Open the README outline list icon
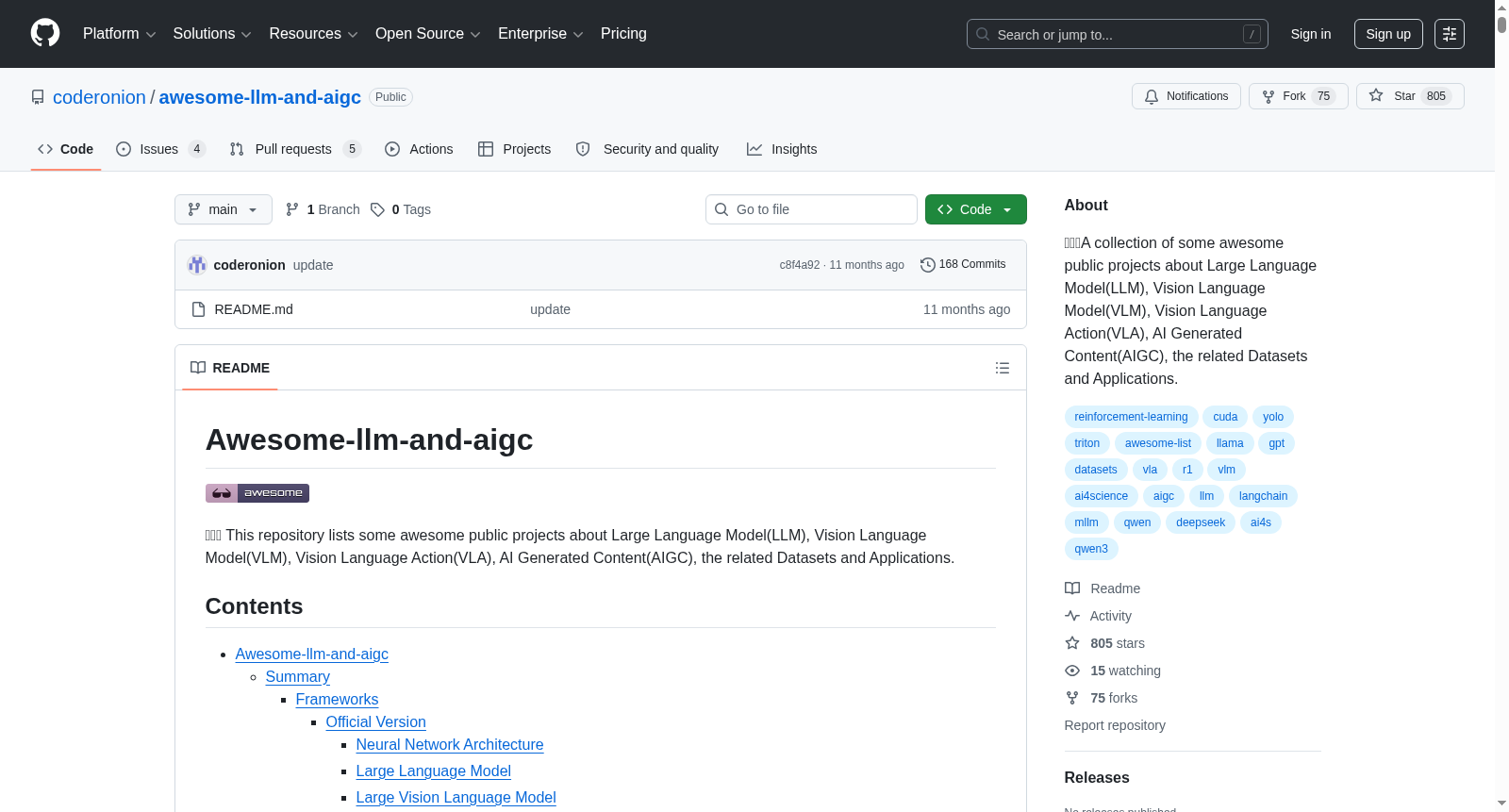This screenshot has width=1509, height=812. [1003, 368]
